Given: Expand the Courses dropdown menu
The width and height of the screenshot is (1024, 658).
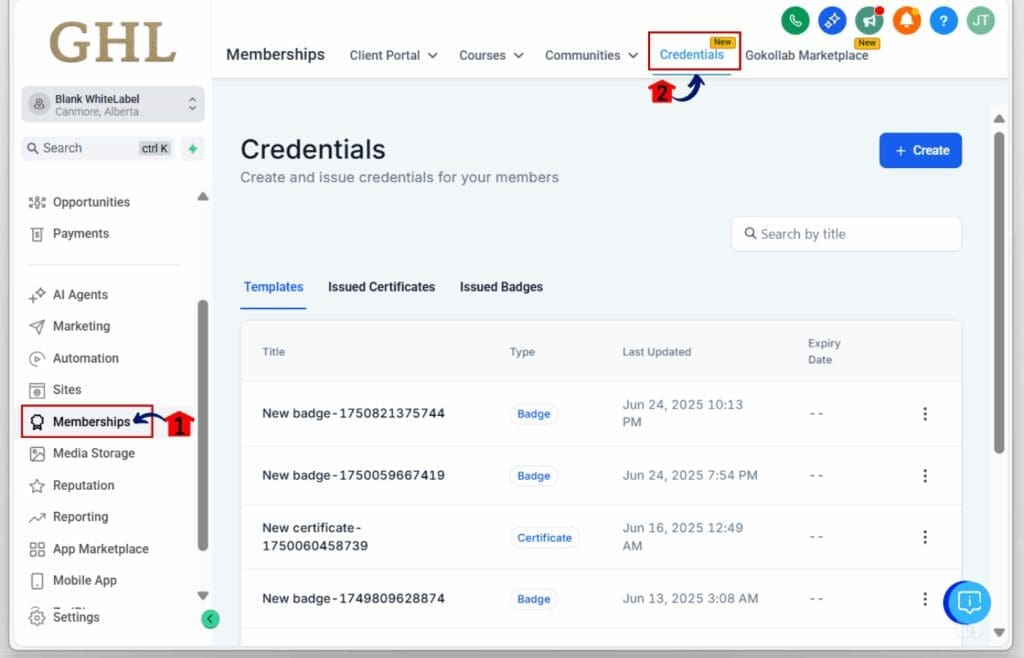Looking at the screenshot, I should [x=491, y=55].
